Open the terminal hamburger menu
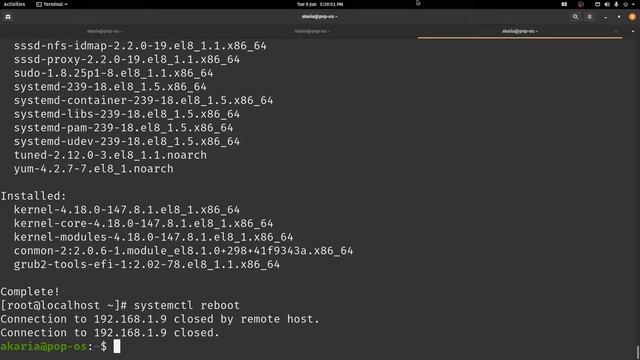 tap(589, 17)
